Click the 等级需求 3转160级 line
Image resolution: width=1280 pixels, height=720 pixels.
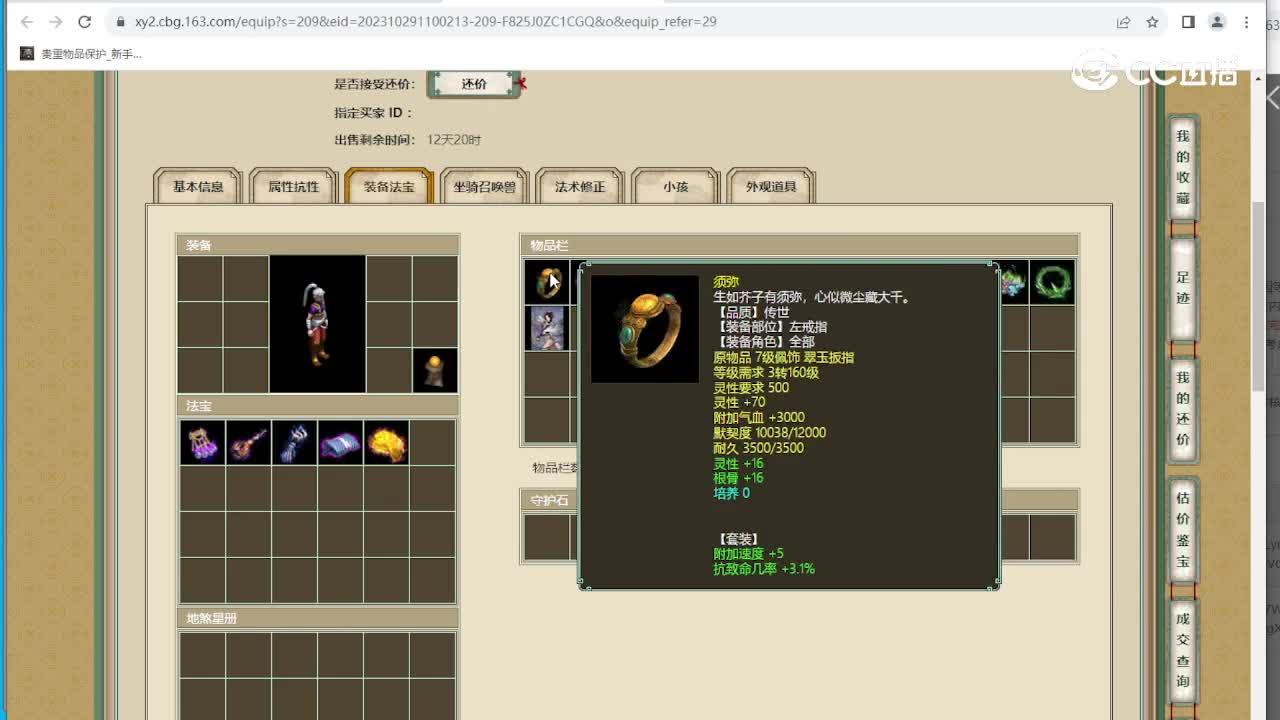766,372
